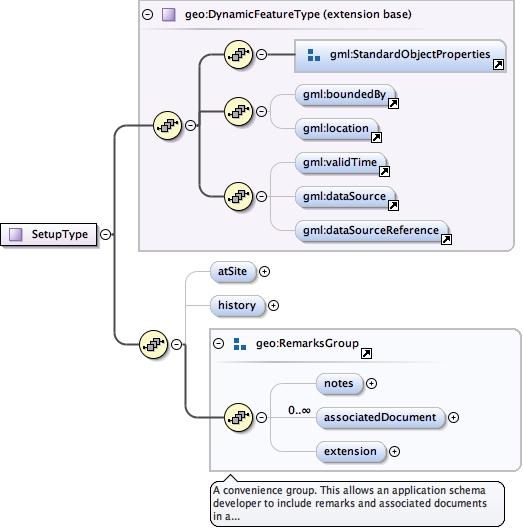Click the convenience group annotation tooltip
Viewport: 523px width, 530px height.
tap(357, 504)
